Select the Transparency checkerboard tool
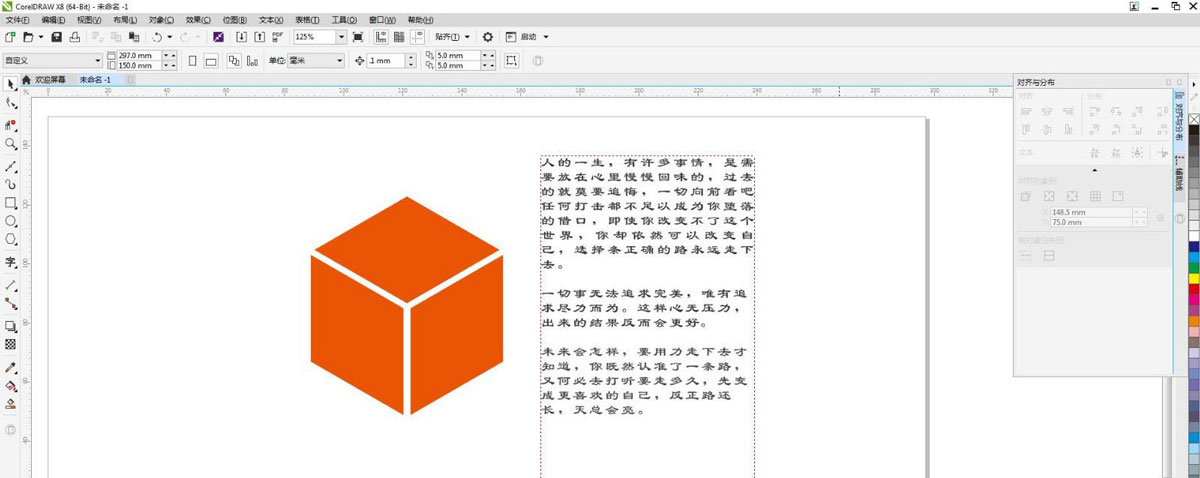Screen dimensions: 1200x478 [x=11, y=344]
